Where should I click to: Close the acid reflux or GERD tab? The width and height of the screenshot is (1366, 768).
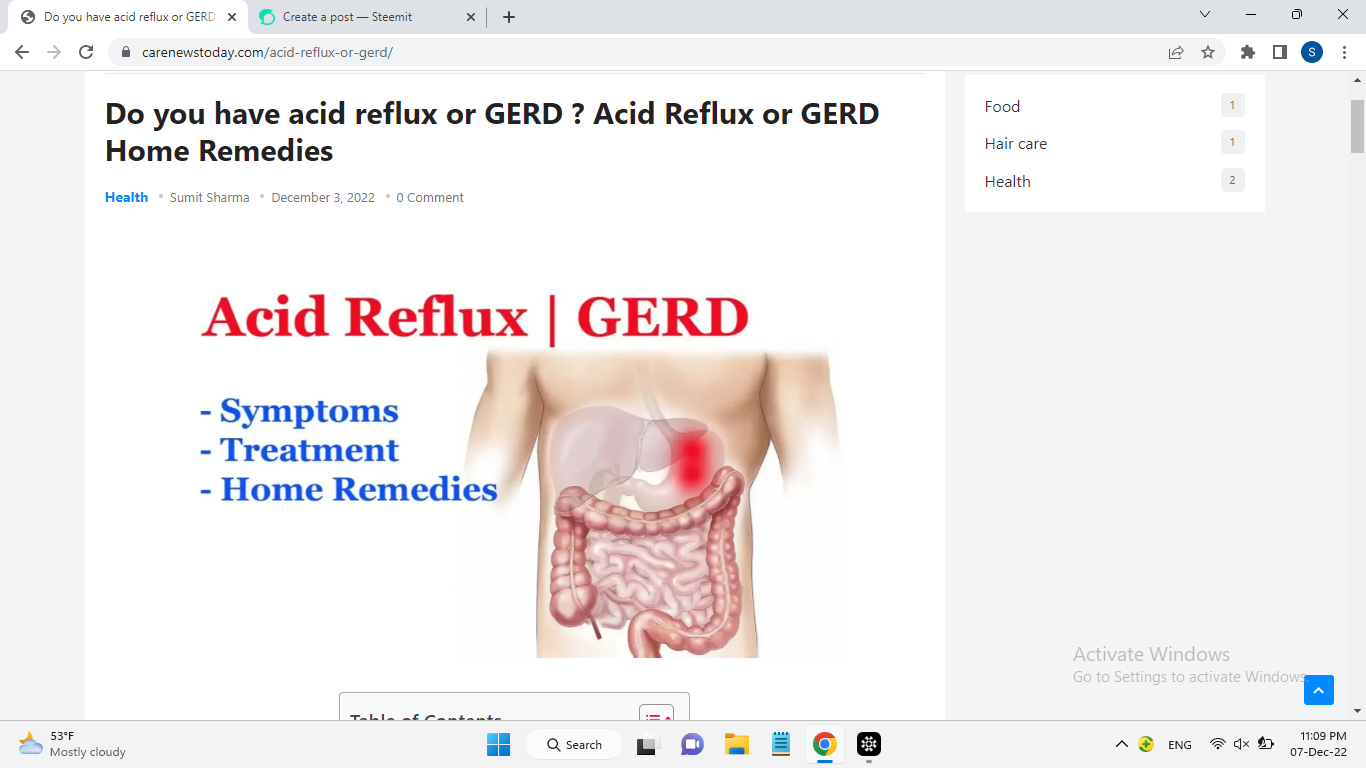point(233,17)
